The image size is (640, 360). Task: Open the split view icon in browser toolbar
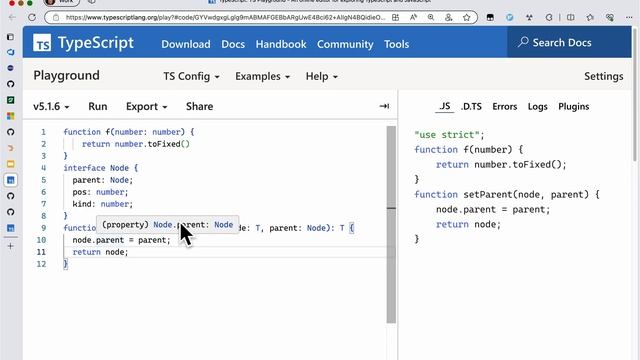tap(571, 17)
